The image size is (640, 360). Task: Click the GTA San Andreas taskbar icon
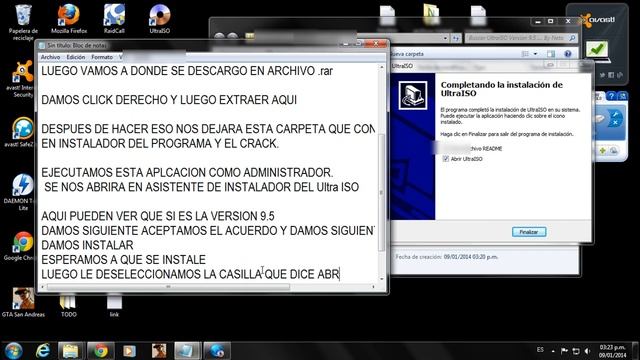(159, 351)
